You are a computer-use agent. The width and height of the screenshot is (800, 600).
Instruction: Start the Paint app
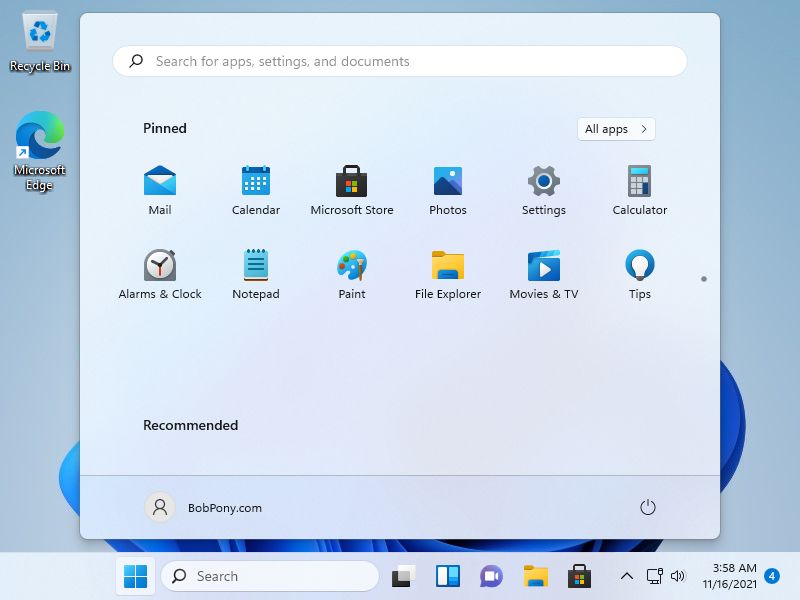tap(351, 266)
